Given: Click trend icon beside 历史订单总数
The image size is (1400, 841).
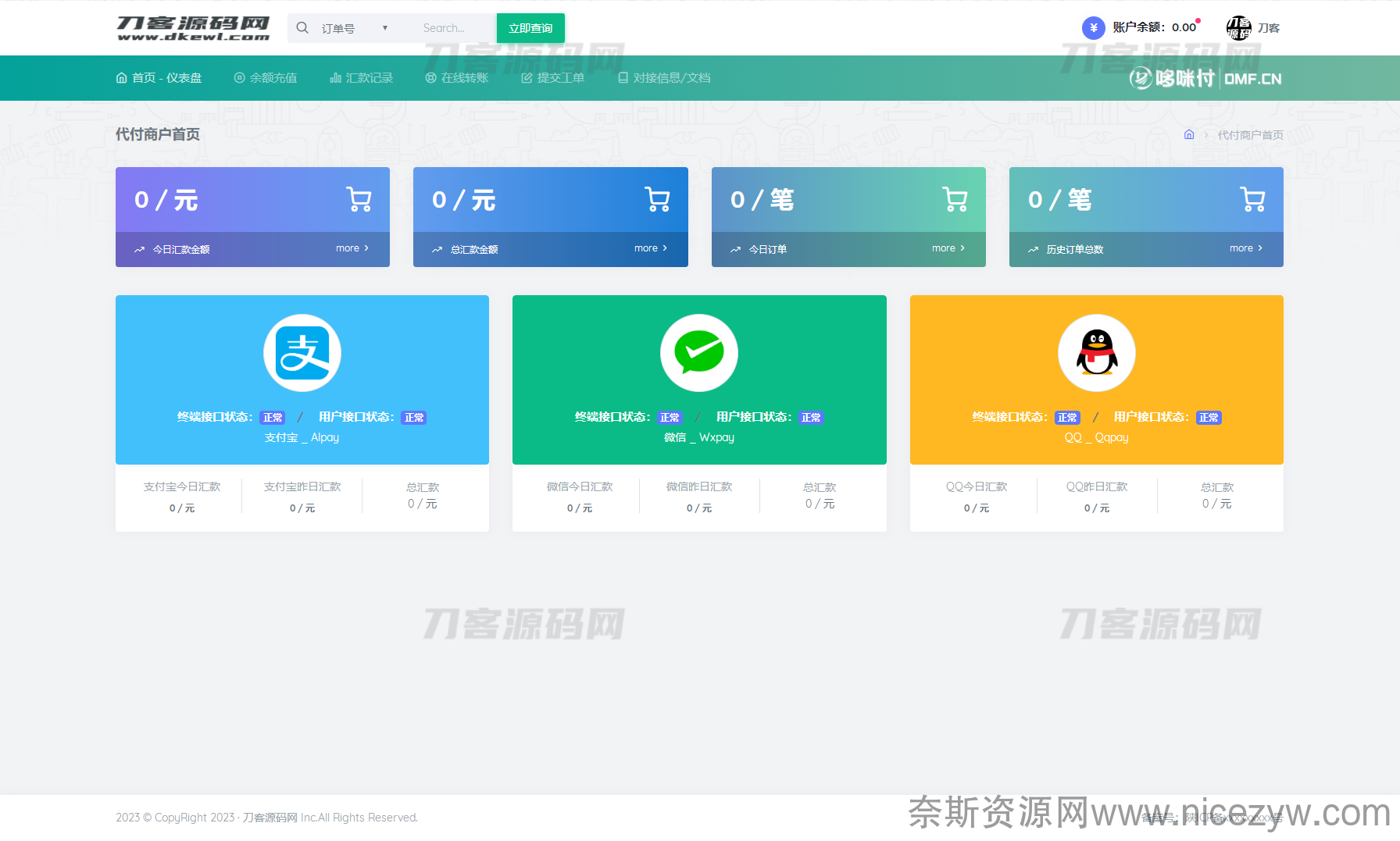Looking at the screenshot, I should click(x=1033, y=250).
